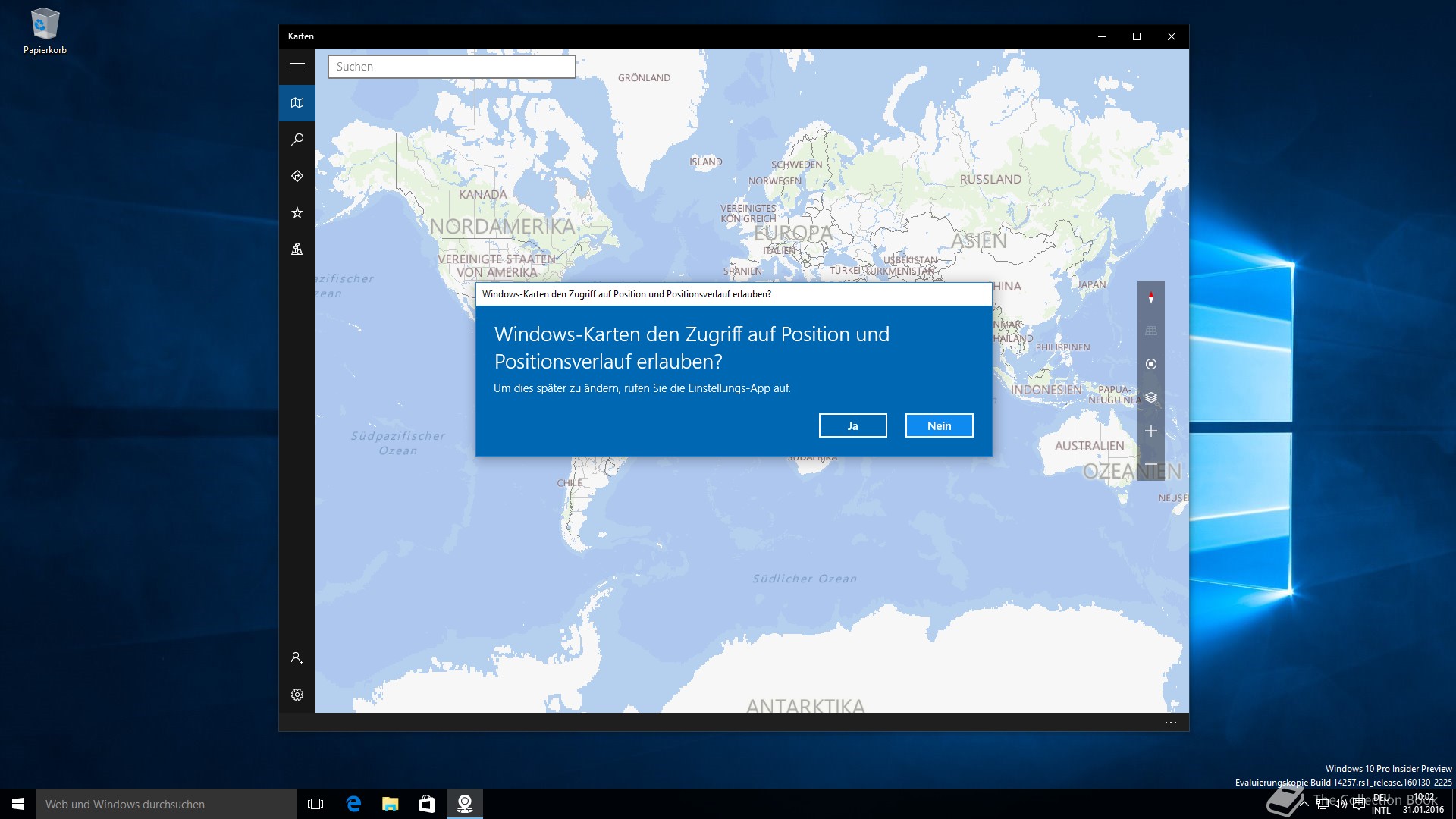Open the account sign-in icon

(297, 658)
